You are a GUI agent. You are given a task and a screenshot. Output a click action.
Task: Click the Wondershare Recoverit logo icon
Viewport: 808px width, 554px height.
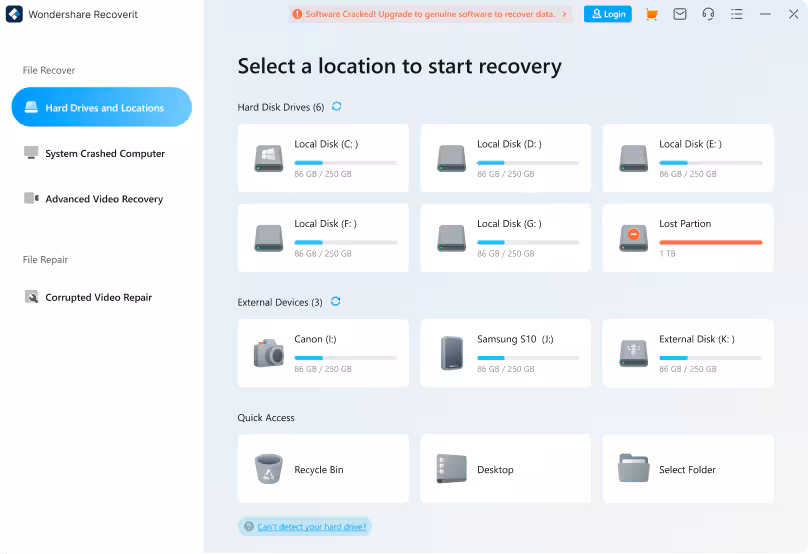coord(14,14)
